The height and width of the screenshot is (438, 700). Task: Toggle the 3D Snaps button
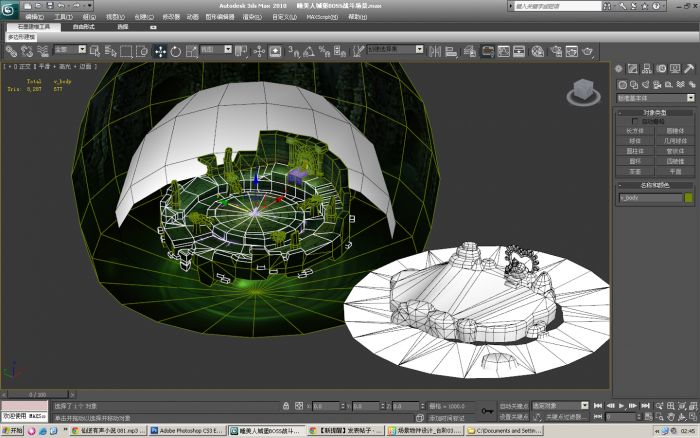pos(293,51)
